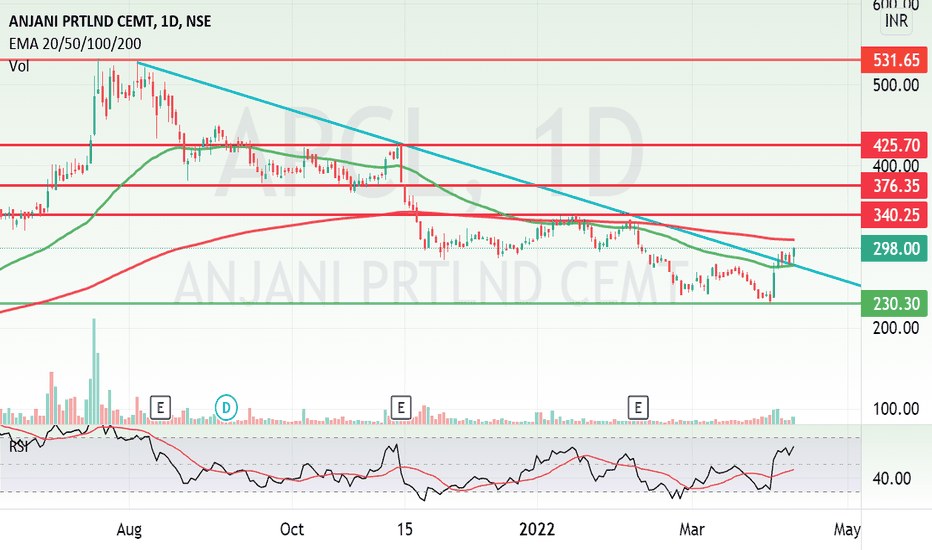Click the Mar date on time axis

pos(692,529)
